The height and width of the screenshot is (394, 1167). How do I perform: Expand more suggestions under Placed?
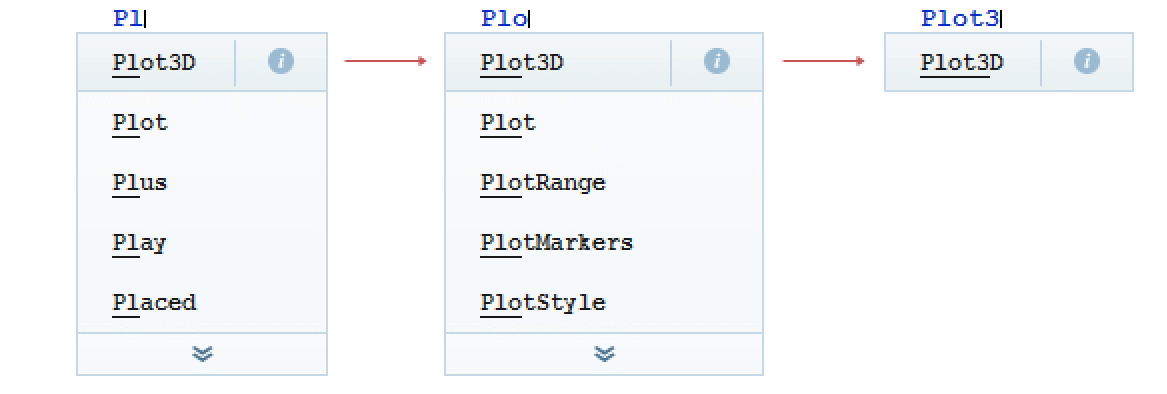tap(202, 354)
